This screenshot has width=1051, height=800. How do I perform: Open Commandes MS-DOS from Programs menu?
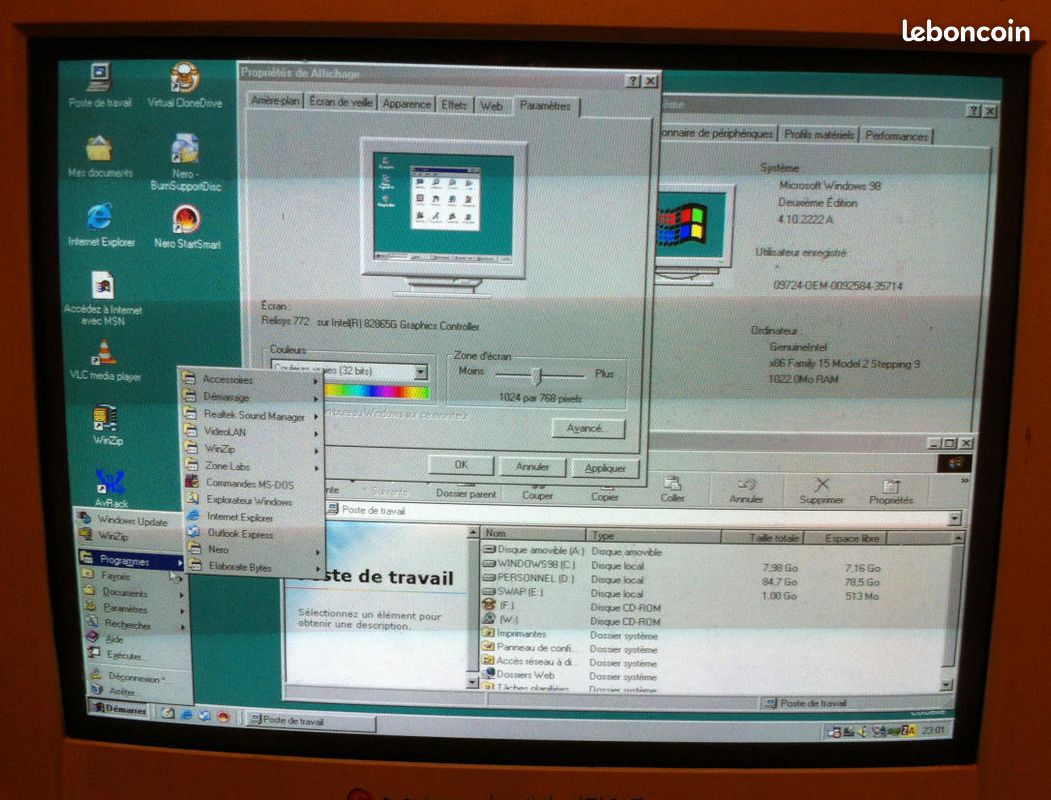pyautogui.click(x=253, y=483)
